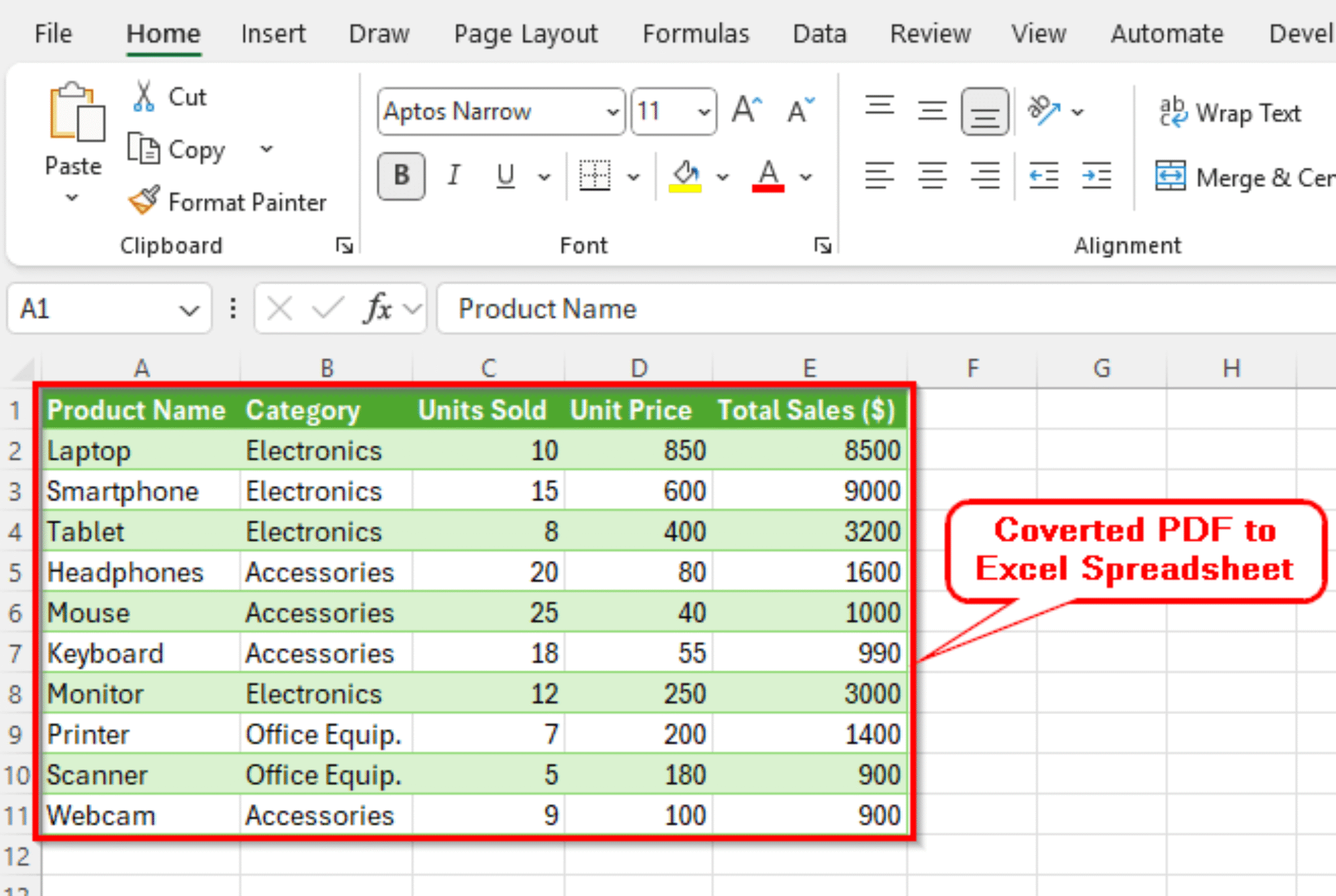Select the Webcam cell
Image resolution: width=1336 pixels, height=896 pixels.
tap(142, 815)
